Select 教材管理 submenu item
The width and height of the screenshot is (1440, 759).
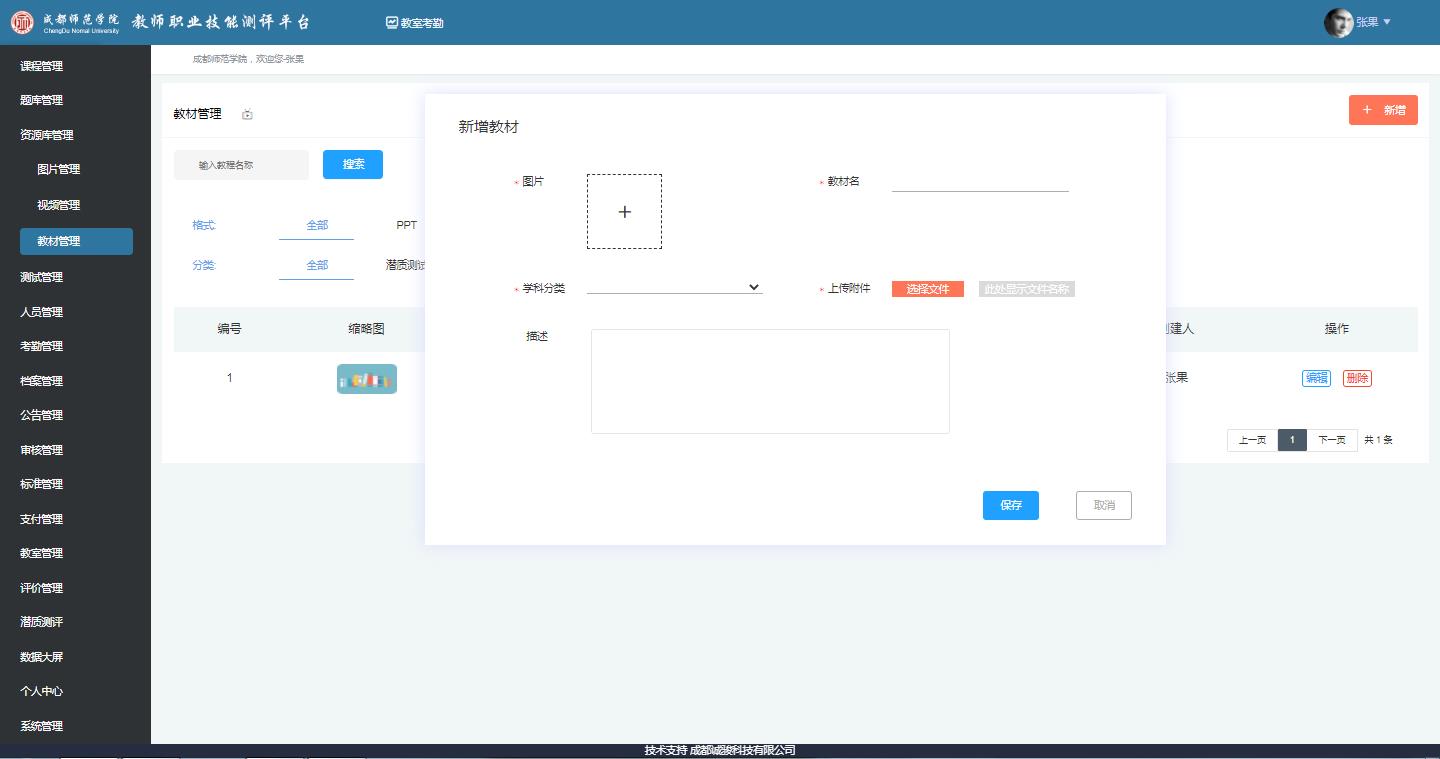pos(76,241)
